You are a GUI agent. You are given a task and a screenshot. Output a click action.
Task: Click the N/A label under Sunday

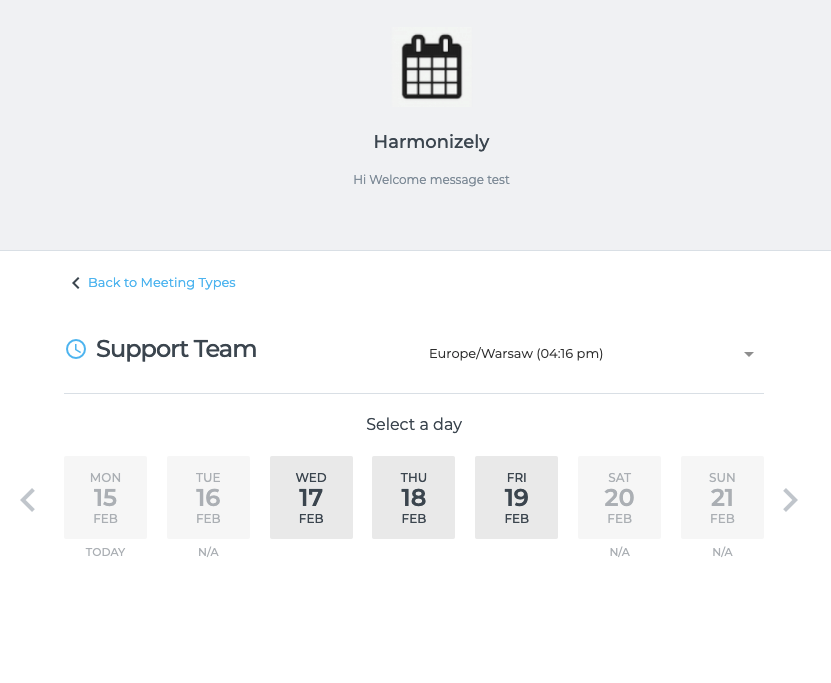[x=722, y=552]
